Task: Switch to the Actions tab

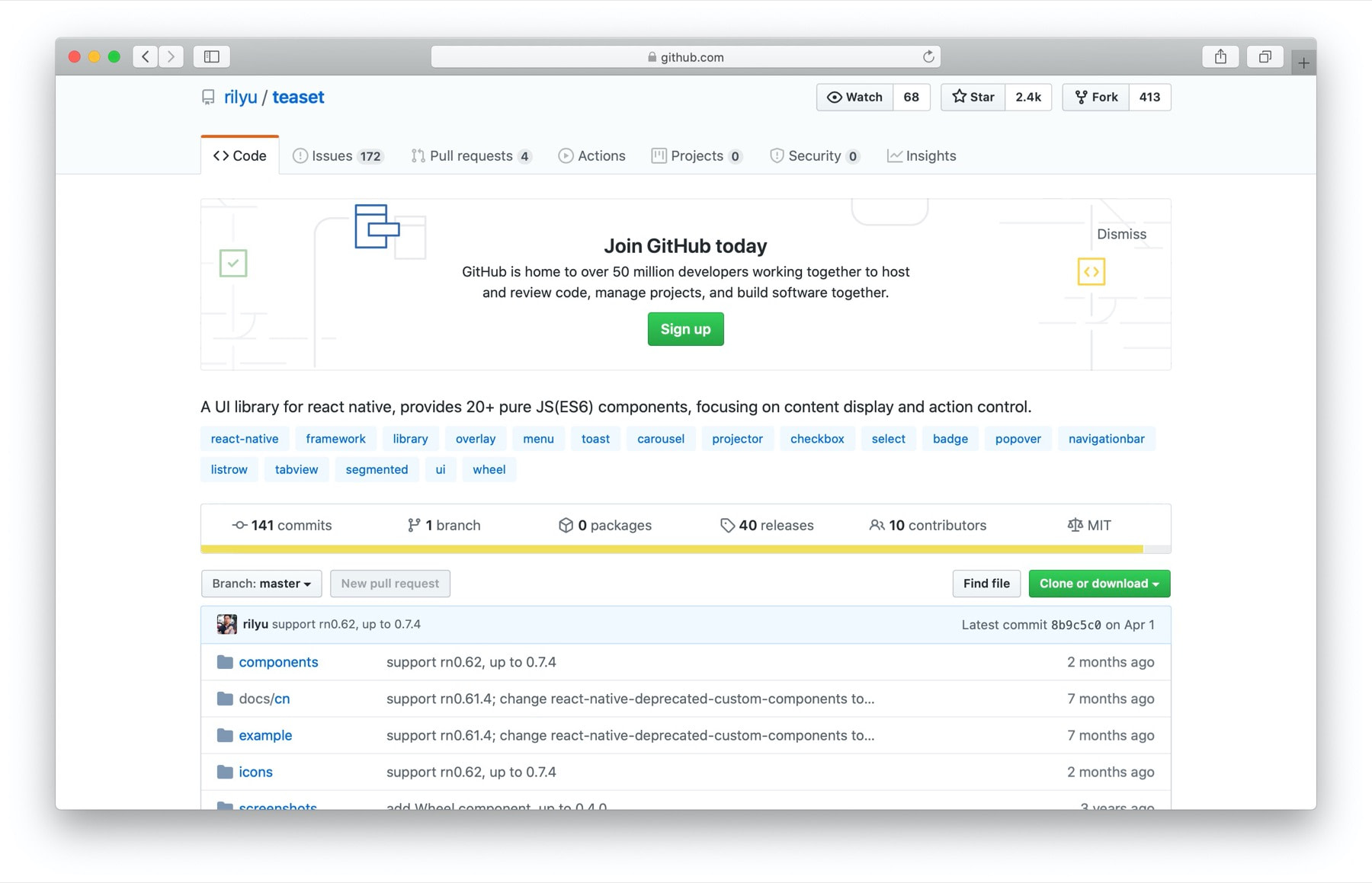Action: (591, 155)
